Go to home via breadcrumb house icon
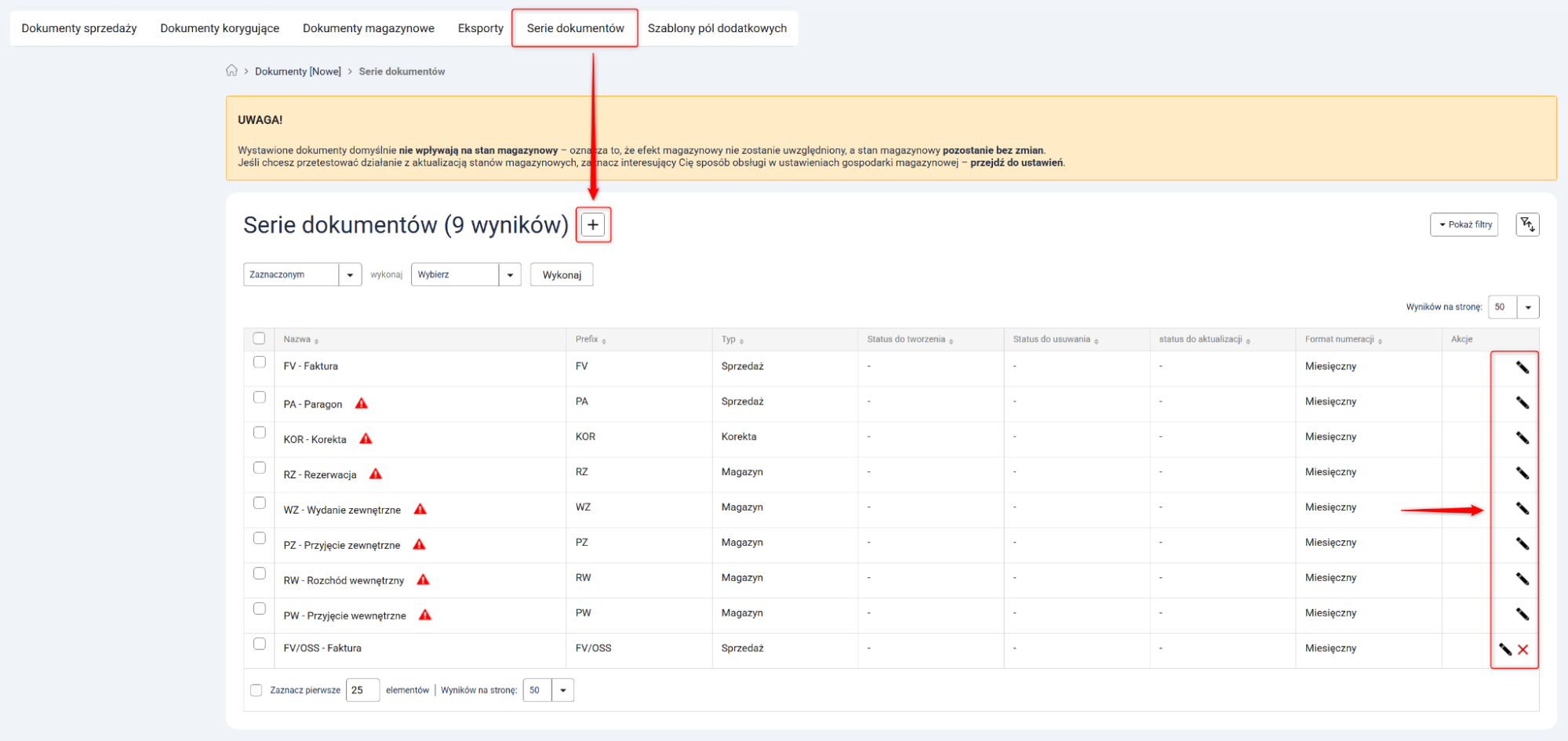The height and width of the screenshot is (741, 1568). click(x=231, y=71)
